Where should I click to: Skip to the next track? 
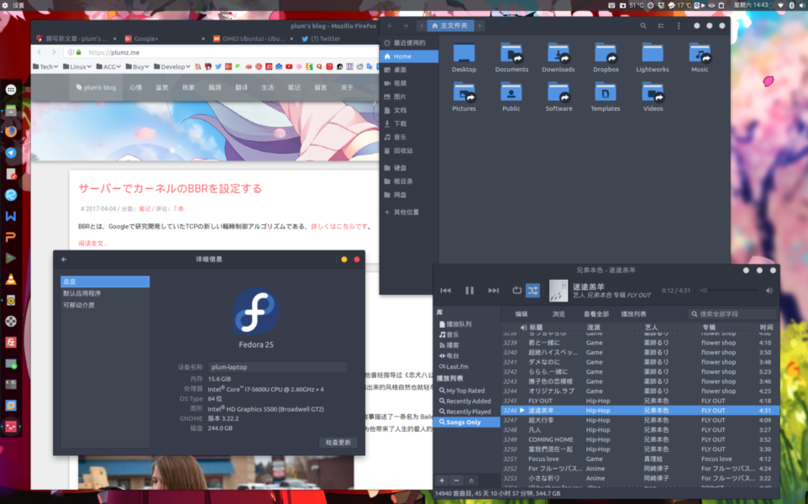493,291
